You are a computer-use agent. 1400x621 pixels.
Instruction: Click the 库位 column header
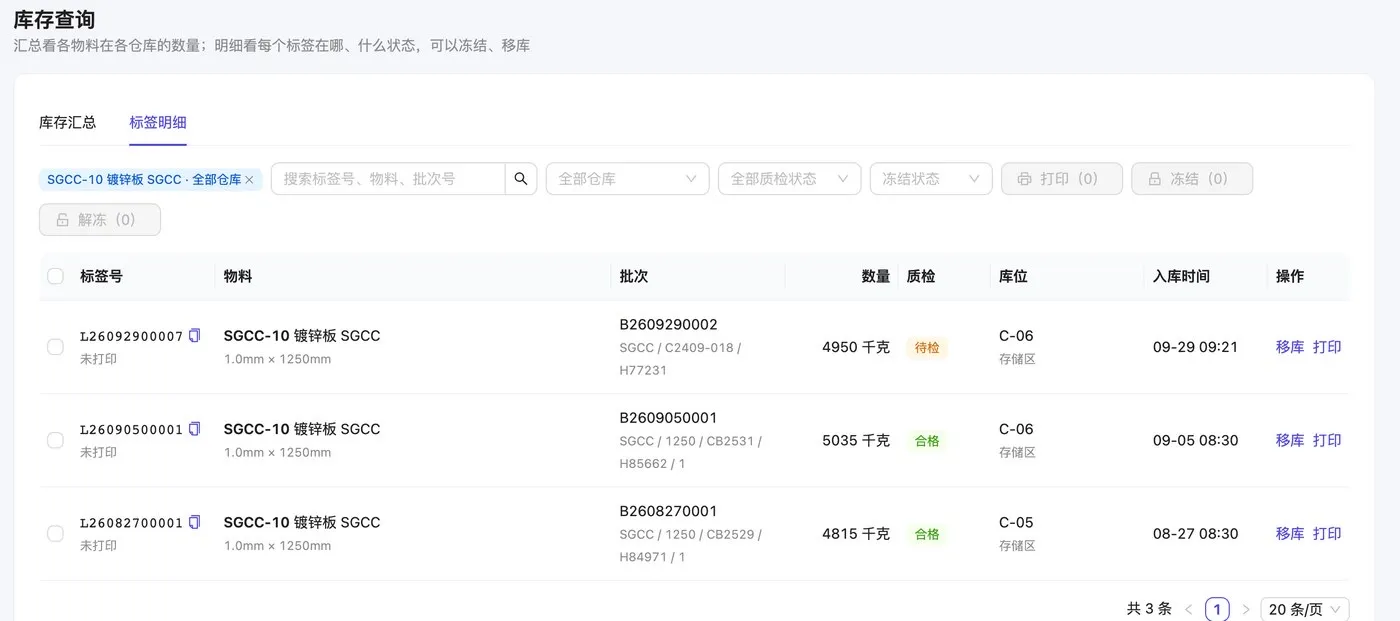pos(1013,276)
